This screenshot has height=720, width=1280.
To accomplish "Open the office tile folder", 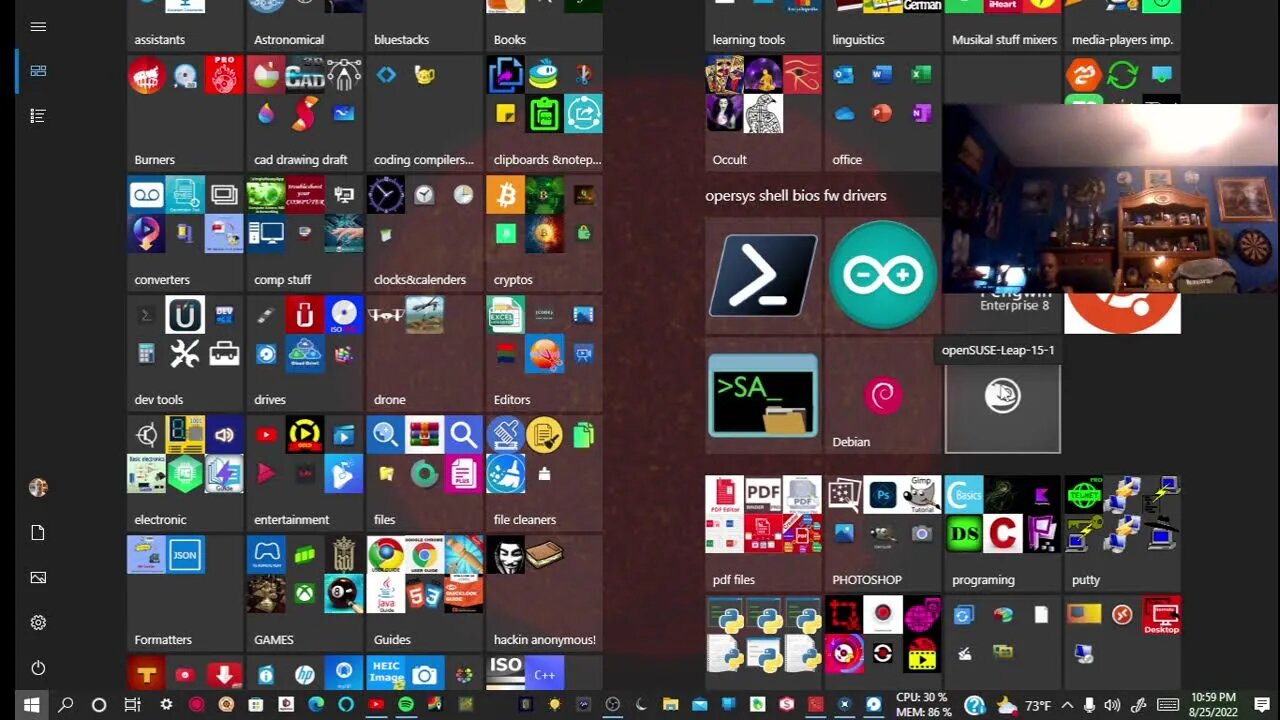I will (883, 112).
